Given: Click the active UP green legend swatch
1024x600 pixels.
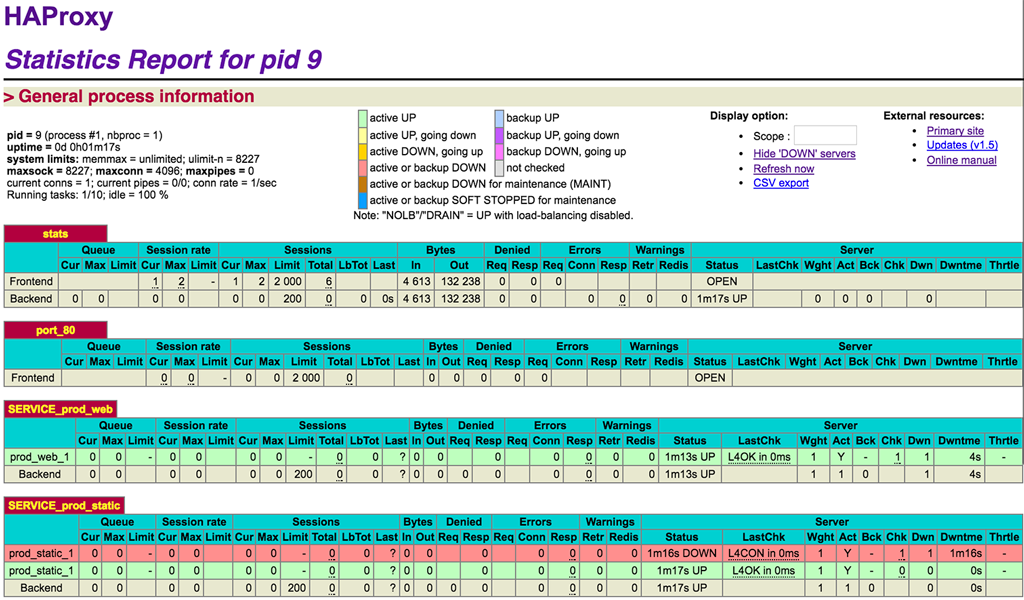Looking at the screenshot, I should pyautogui.click(x=362, y=118).
